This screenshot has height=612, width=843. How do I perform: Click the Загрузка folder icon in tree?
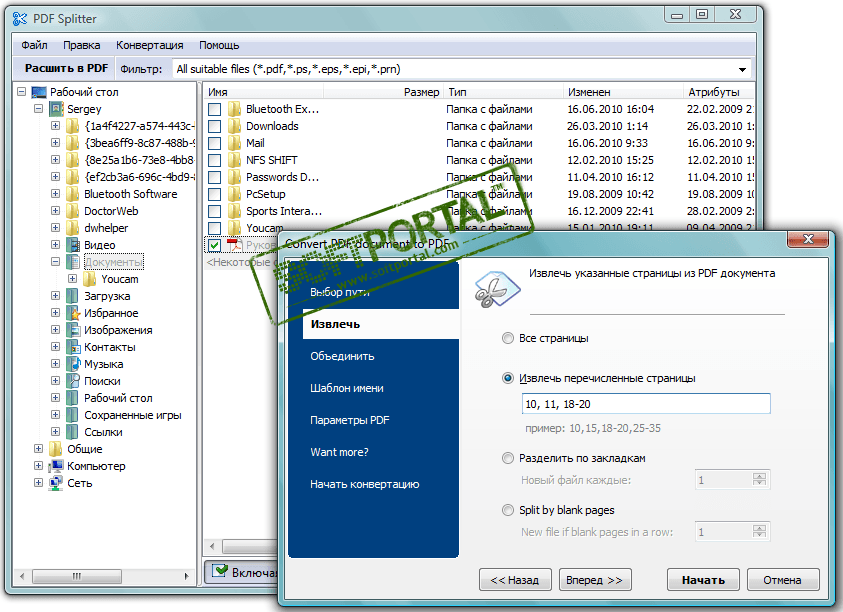click(73, 296)
